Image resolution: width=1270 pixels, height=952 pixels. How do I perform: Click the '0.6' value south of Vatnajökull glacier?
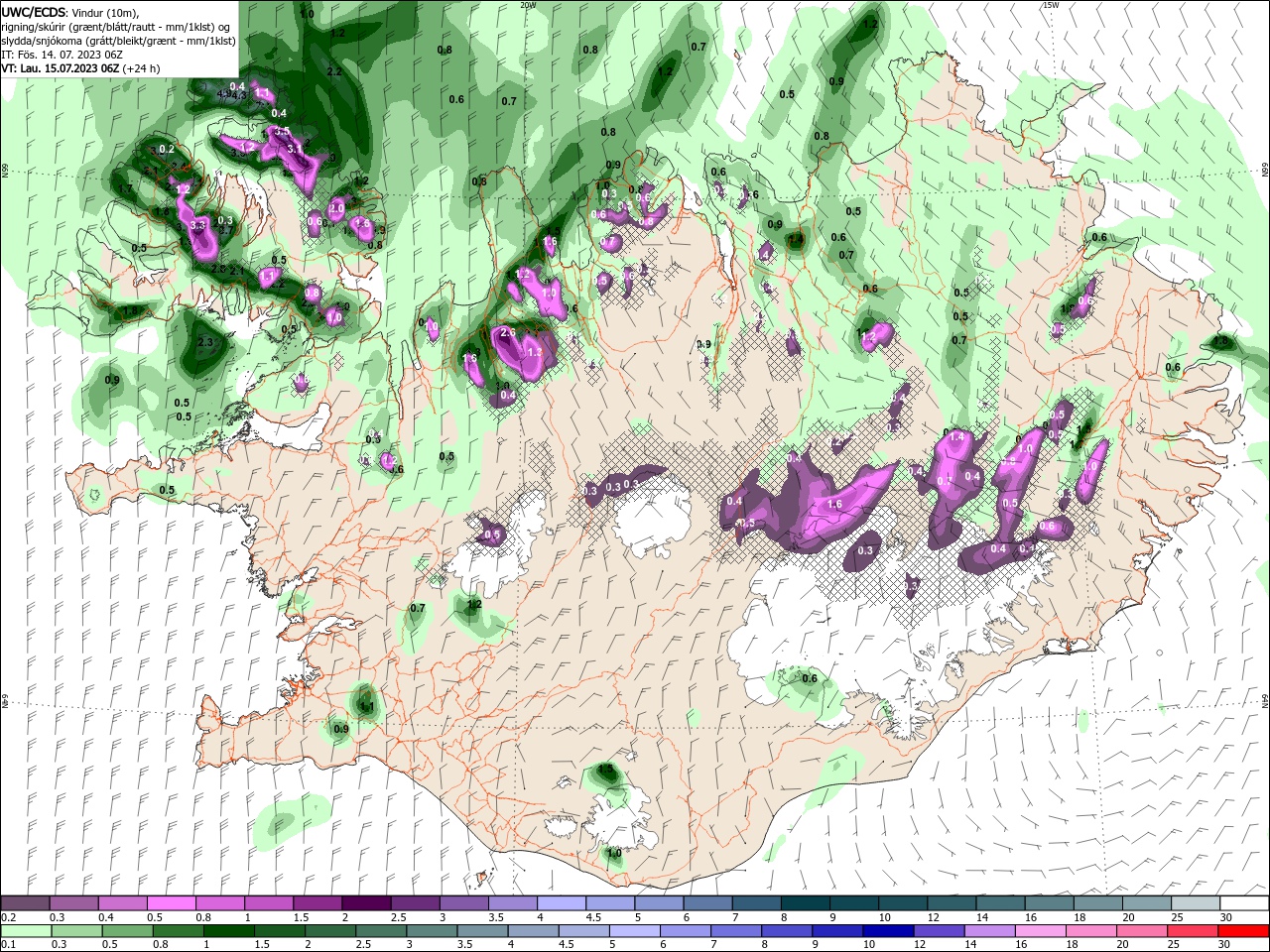coord(810,678)
